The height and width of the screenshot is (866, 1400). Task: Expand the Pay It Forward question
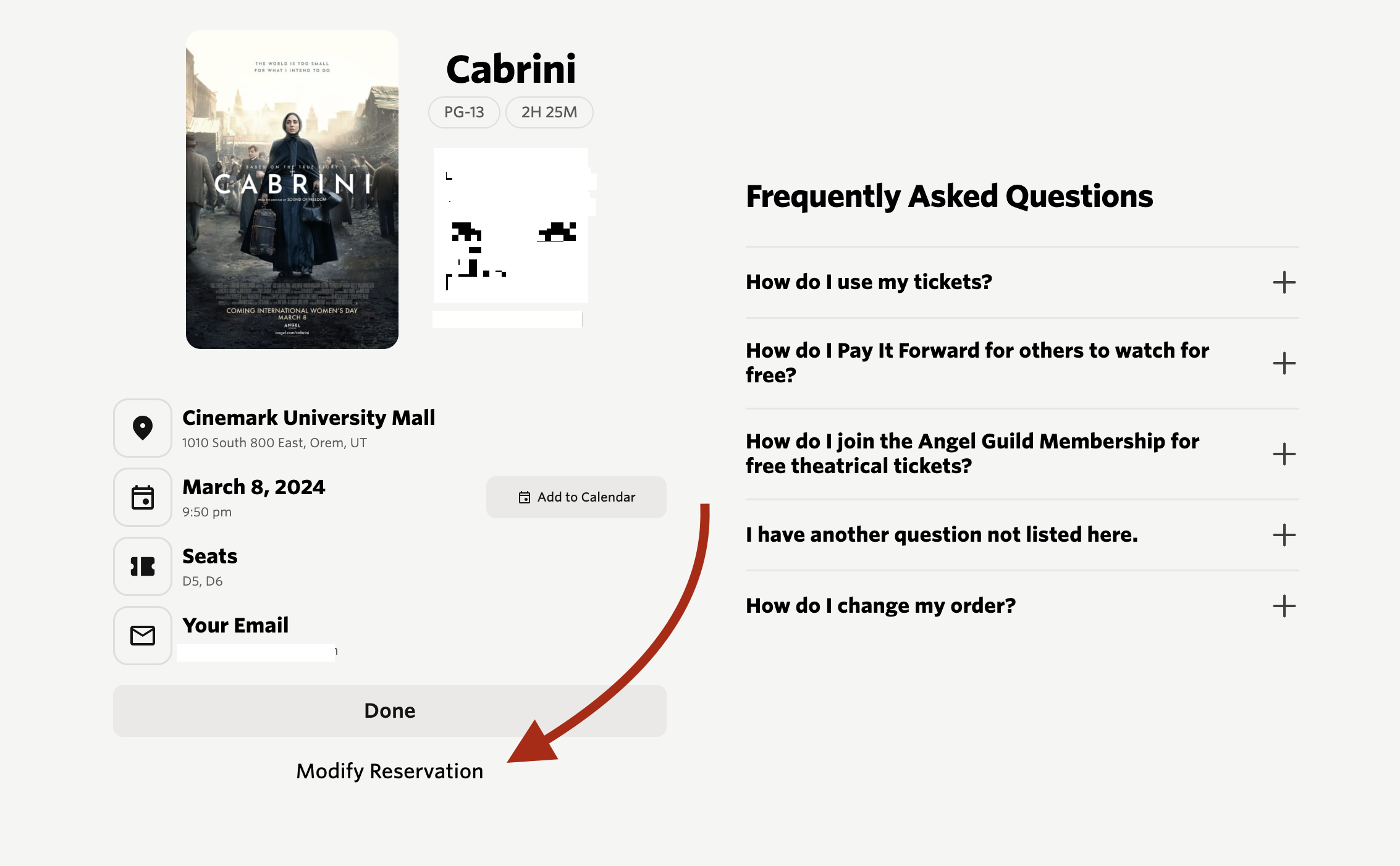[1284, 363]
